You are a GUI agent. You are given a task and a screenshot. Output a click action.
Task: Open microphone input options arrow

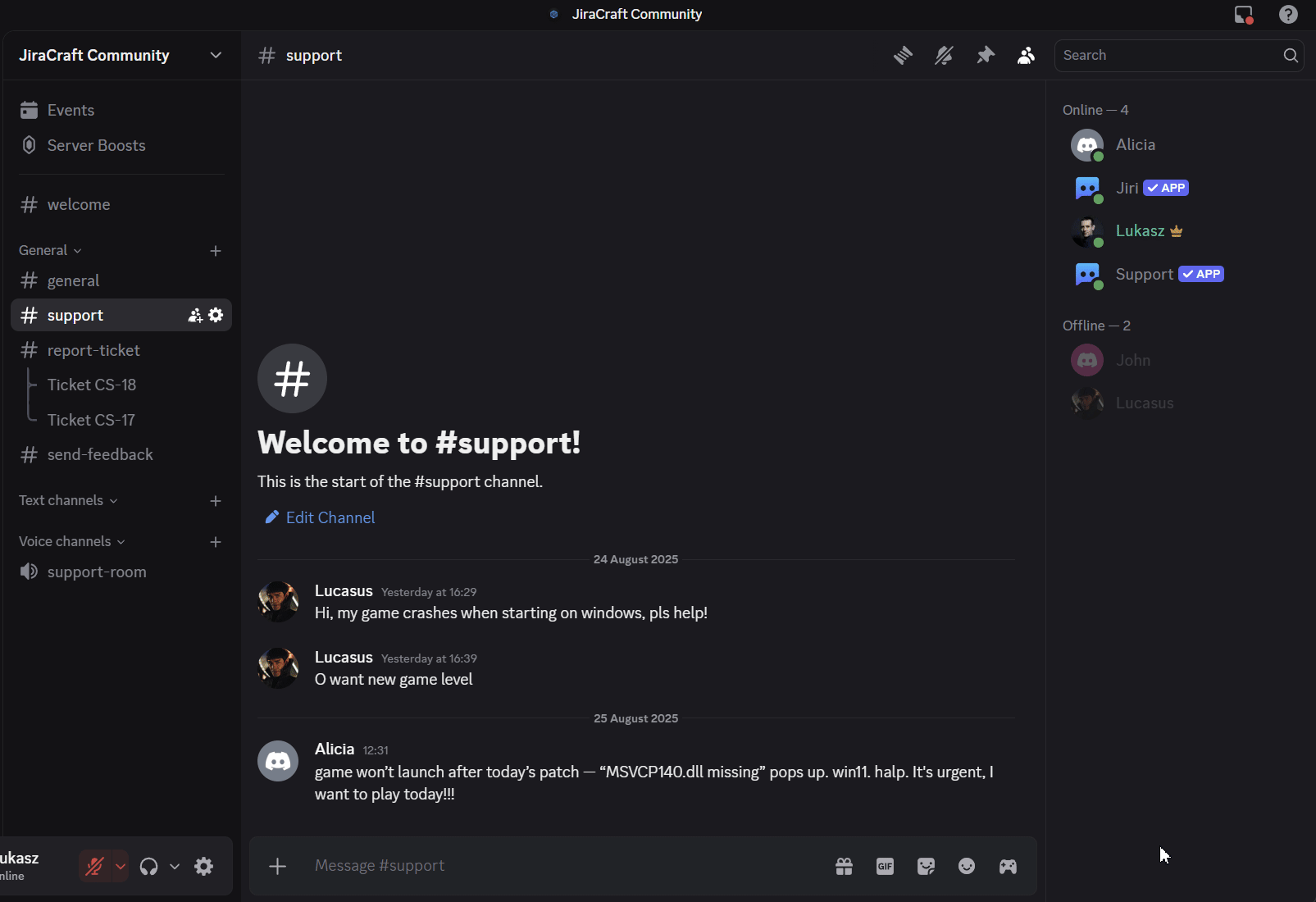(x=121, y=866)
